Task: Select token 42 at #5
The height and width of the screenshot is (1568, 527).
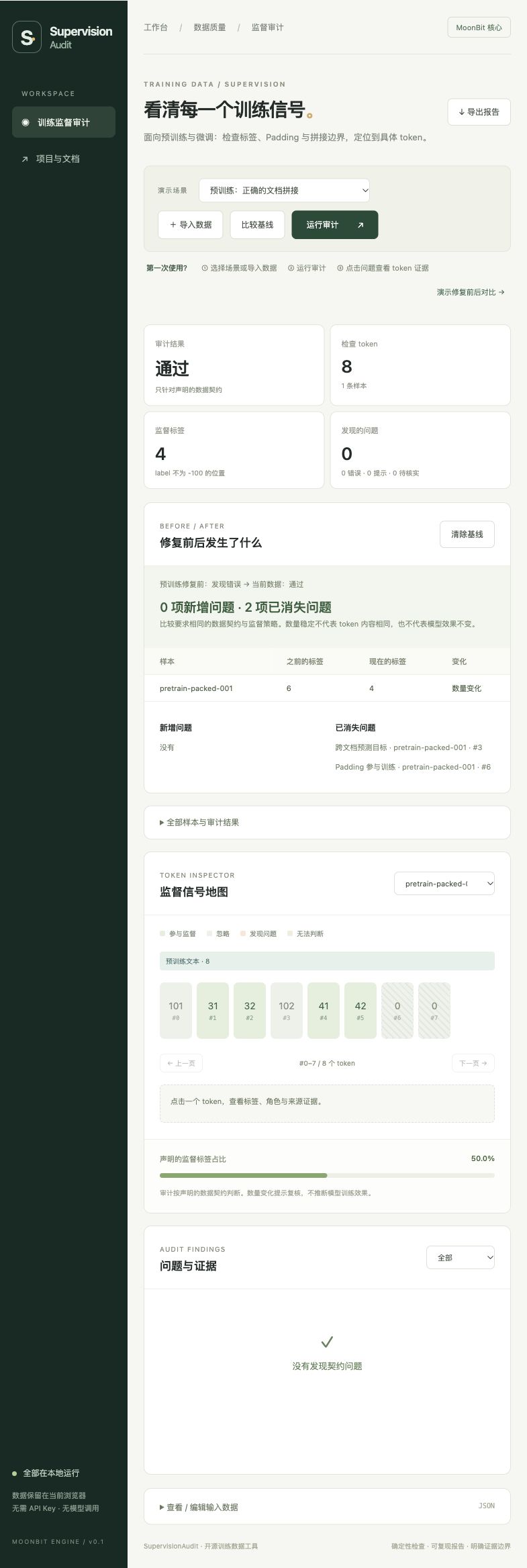Action: point(361,1011)
